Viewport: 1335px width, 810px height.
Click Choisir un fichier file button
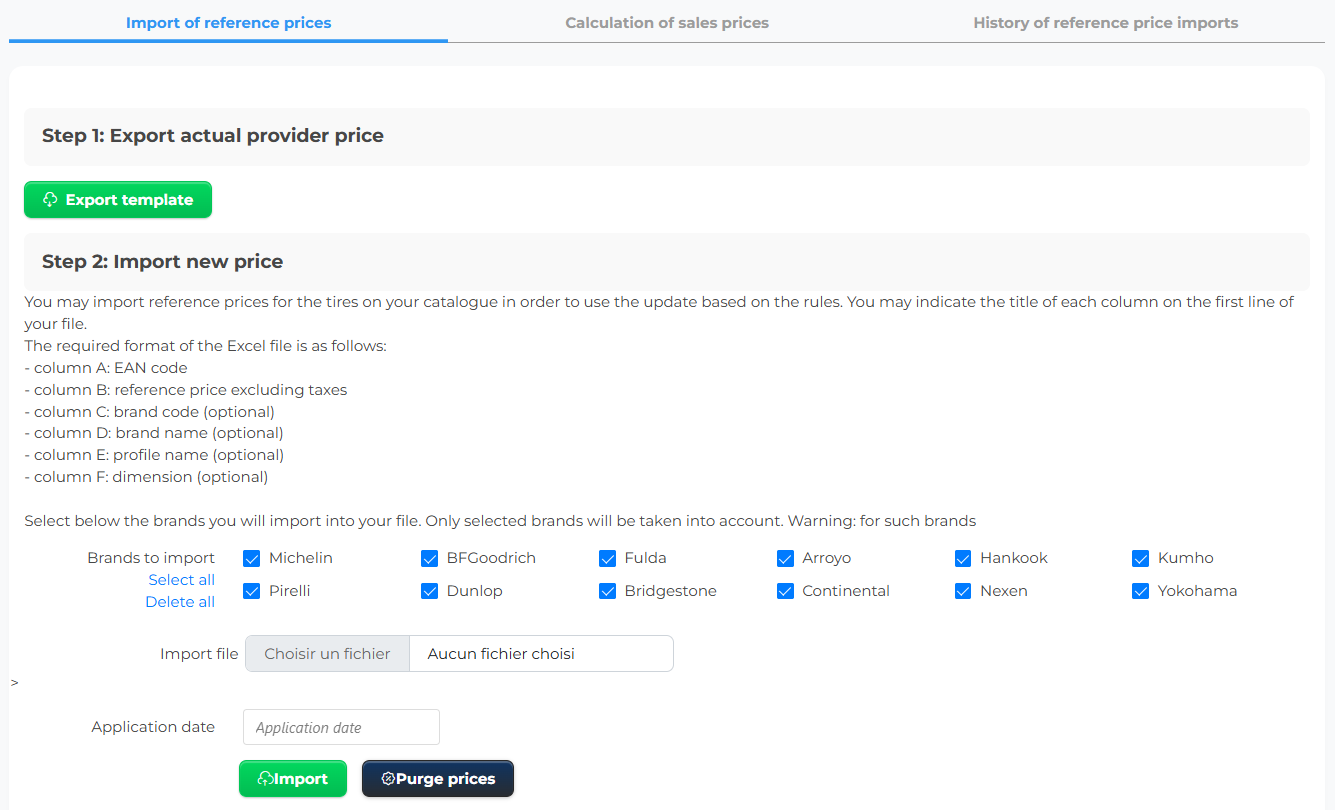pyautogui.click(x=327, y=654)
